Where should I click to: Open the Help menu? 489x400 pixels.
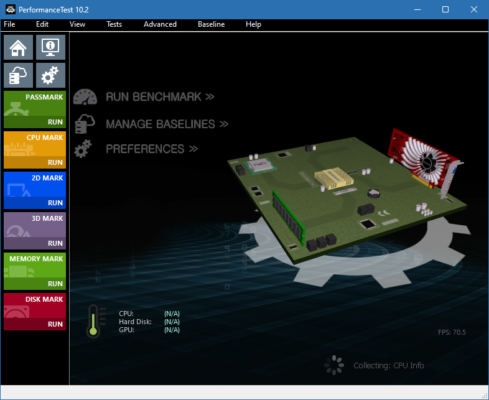coord(253,24)
